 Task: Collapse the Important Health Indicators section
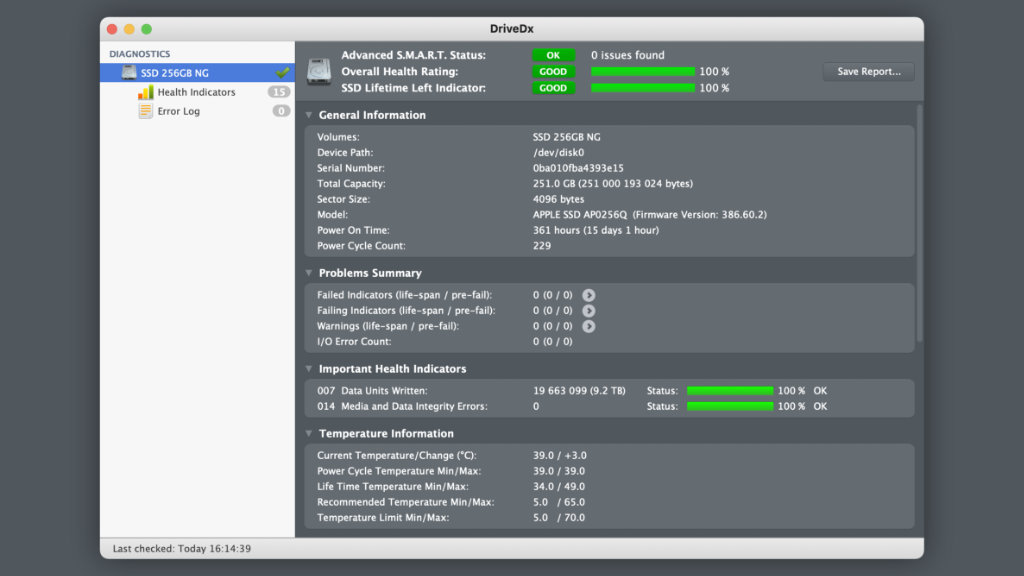pyautogui.click(x=309, y=369)
